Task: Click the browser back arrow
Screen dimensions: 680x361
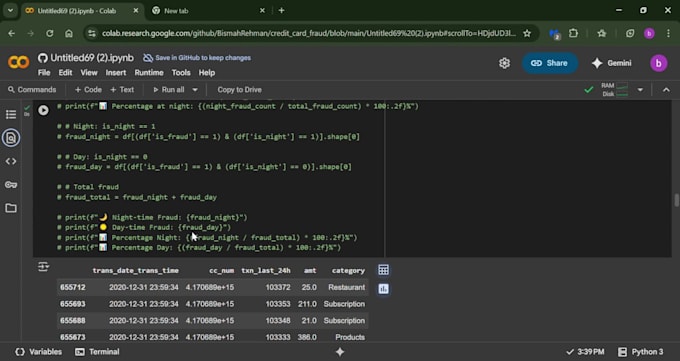Action: (x=12, y=33)
